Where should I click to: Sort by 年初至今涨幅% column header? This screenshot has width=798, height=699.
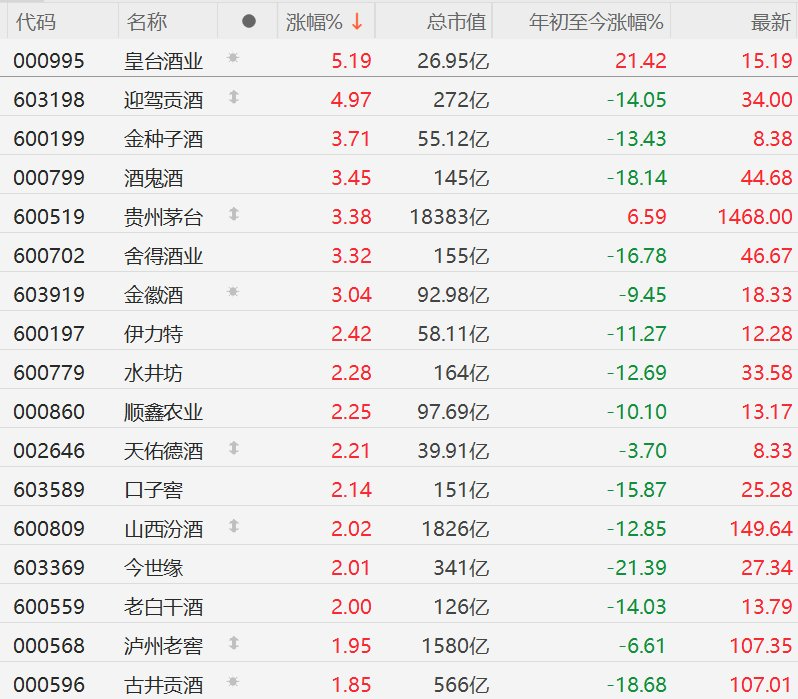(596, 21)
